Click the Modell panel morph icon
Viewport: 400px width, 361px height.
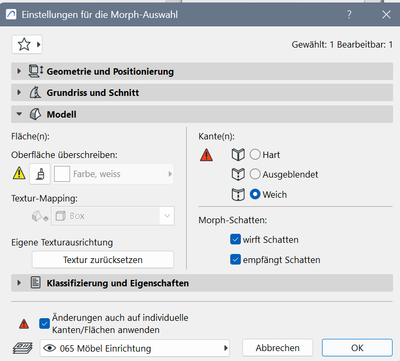[x=35, y=114]
